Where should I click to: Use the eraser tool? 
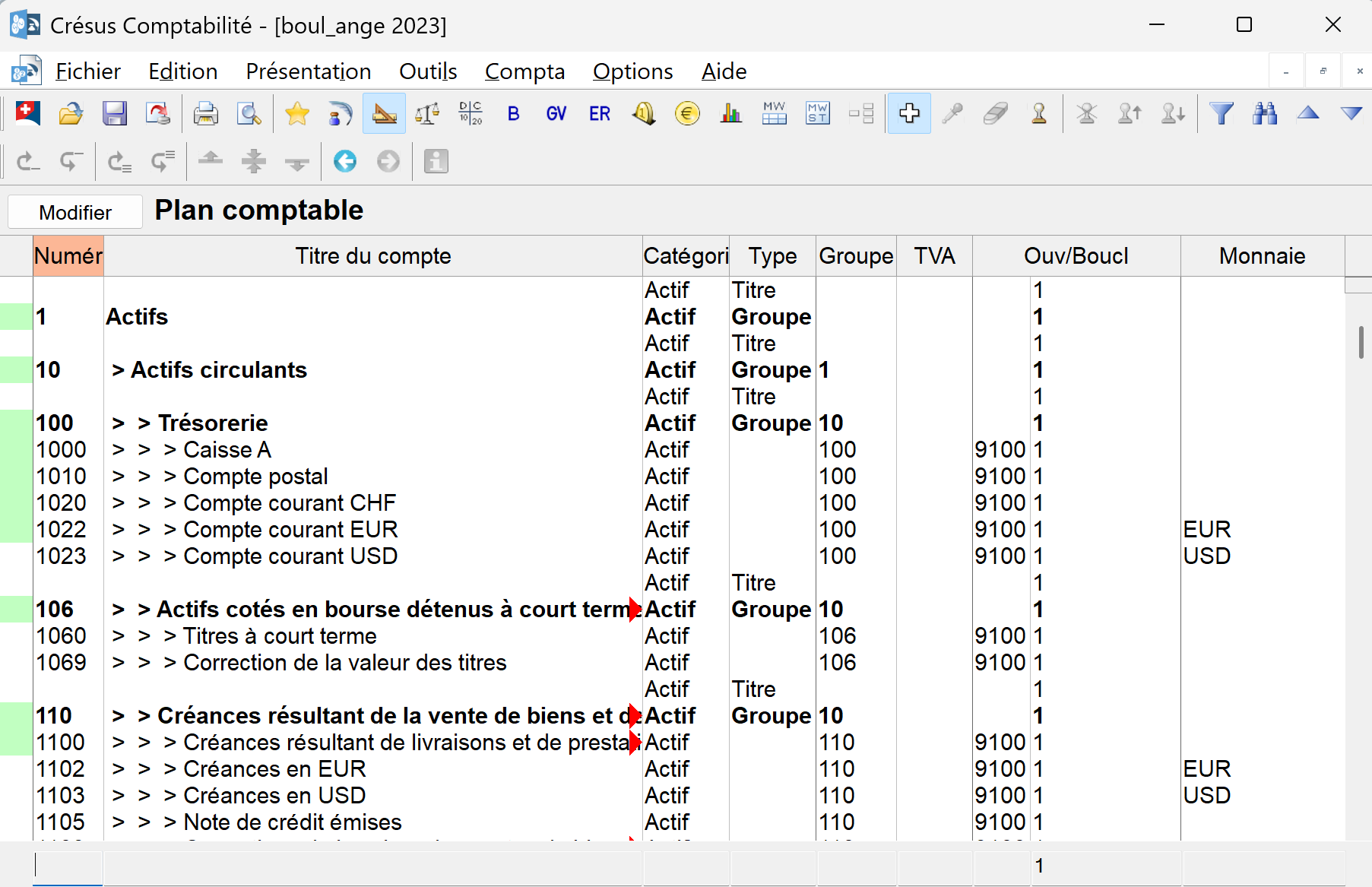(x=996, y=113)
